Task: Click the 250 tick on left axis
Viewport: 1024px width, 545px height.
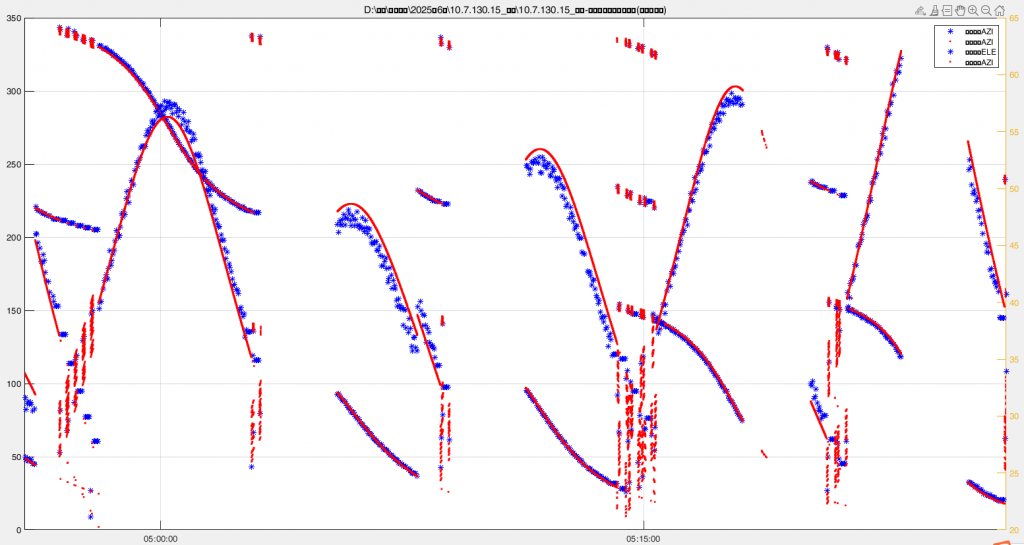Action: tap(14, 164)
